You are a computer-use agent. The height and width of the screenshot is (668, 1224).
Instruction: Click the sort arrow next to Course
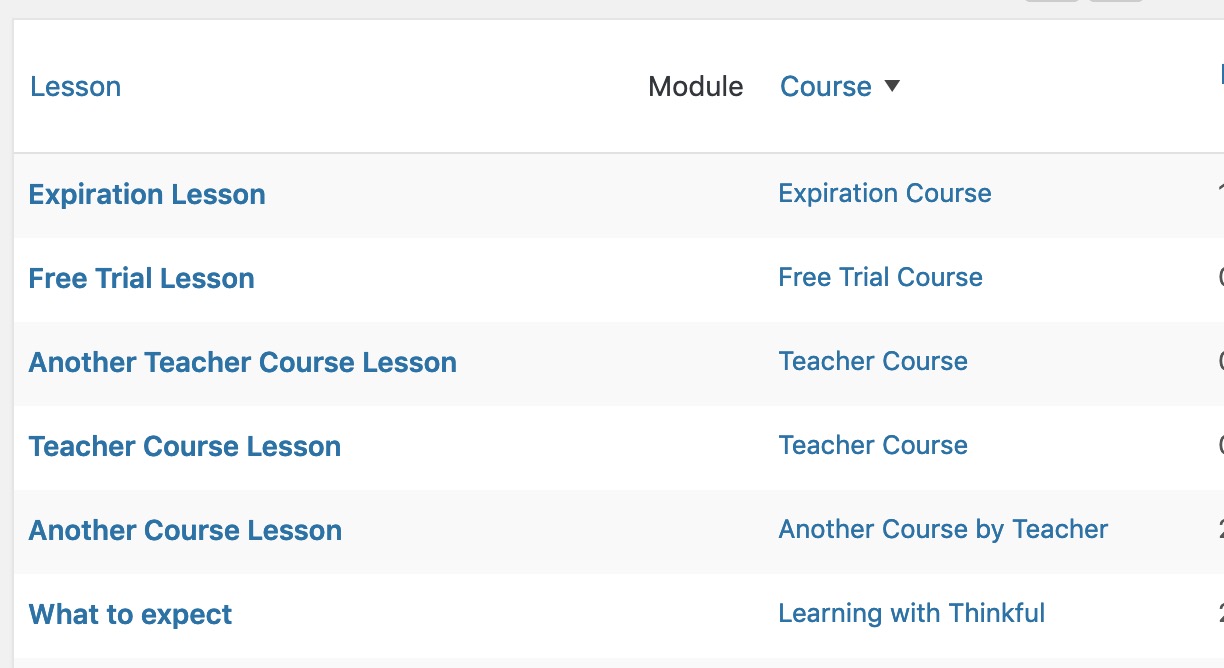pyautogui.click(x=892, y=86)
